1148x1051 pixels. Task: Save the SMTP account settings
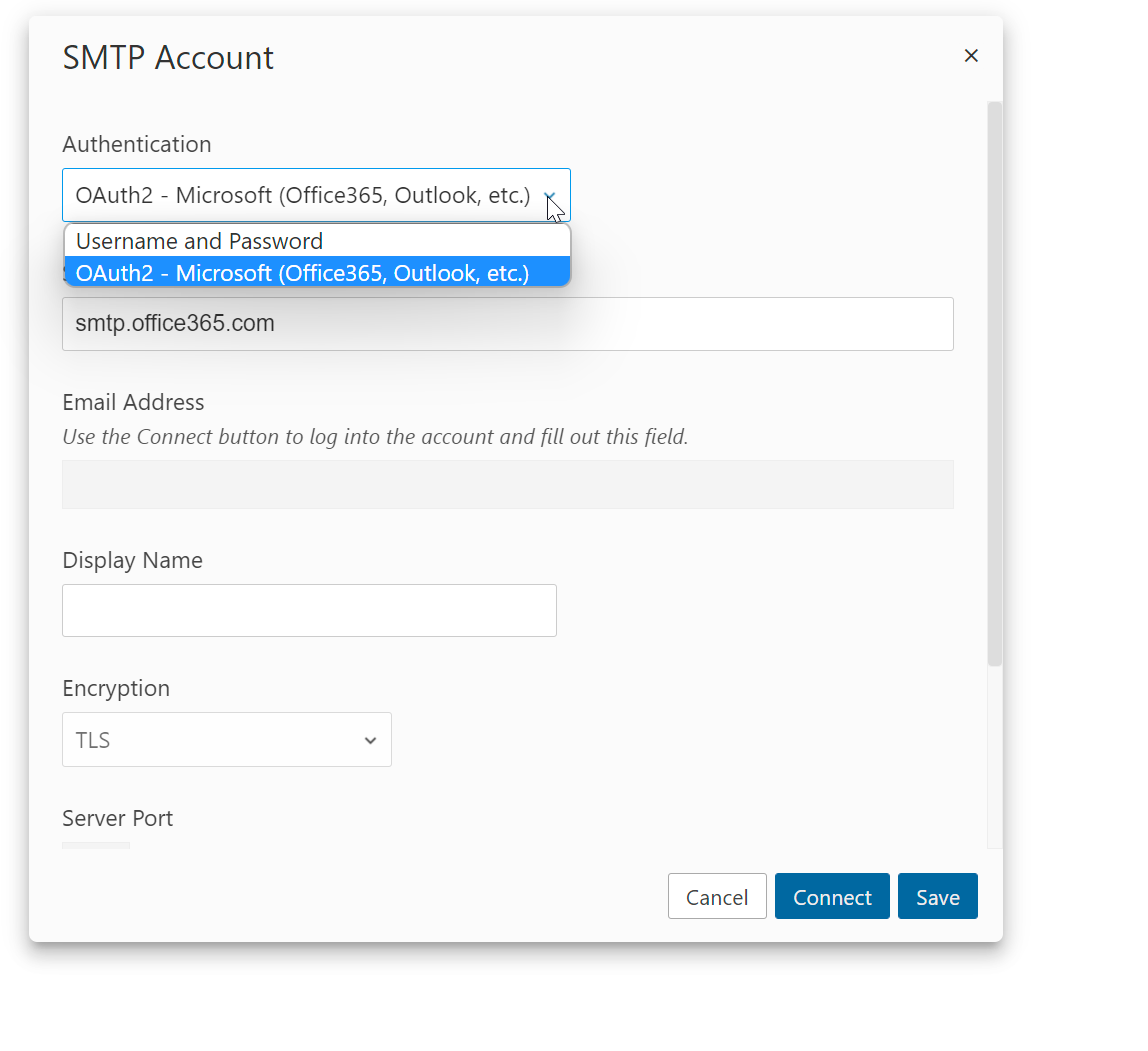click(937, 897)
